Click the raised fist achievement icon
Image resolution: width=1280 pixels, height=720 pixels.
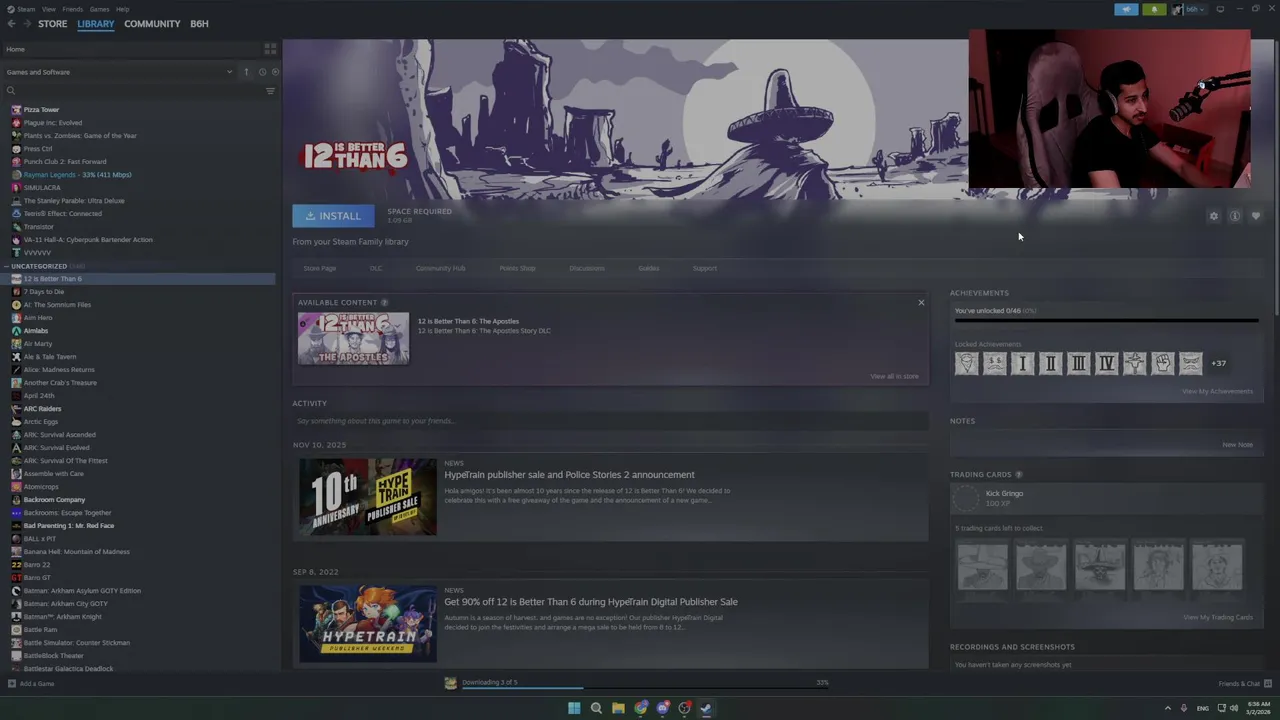[1162, 363]
